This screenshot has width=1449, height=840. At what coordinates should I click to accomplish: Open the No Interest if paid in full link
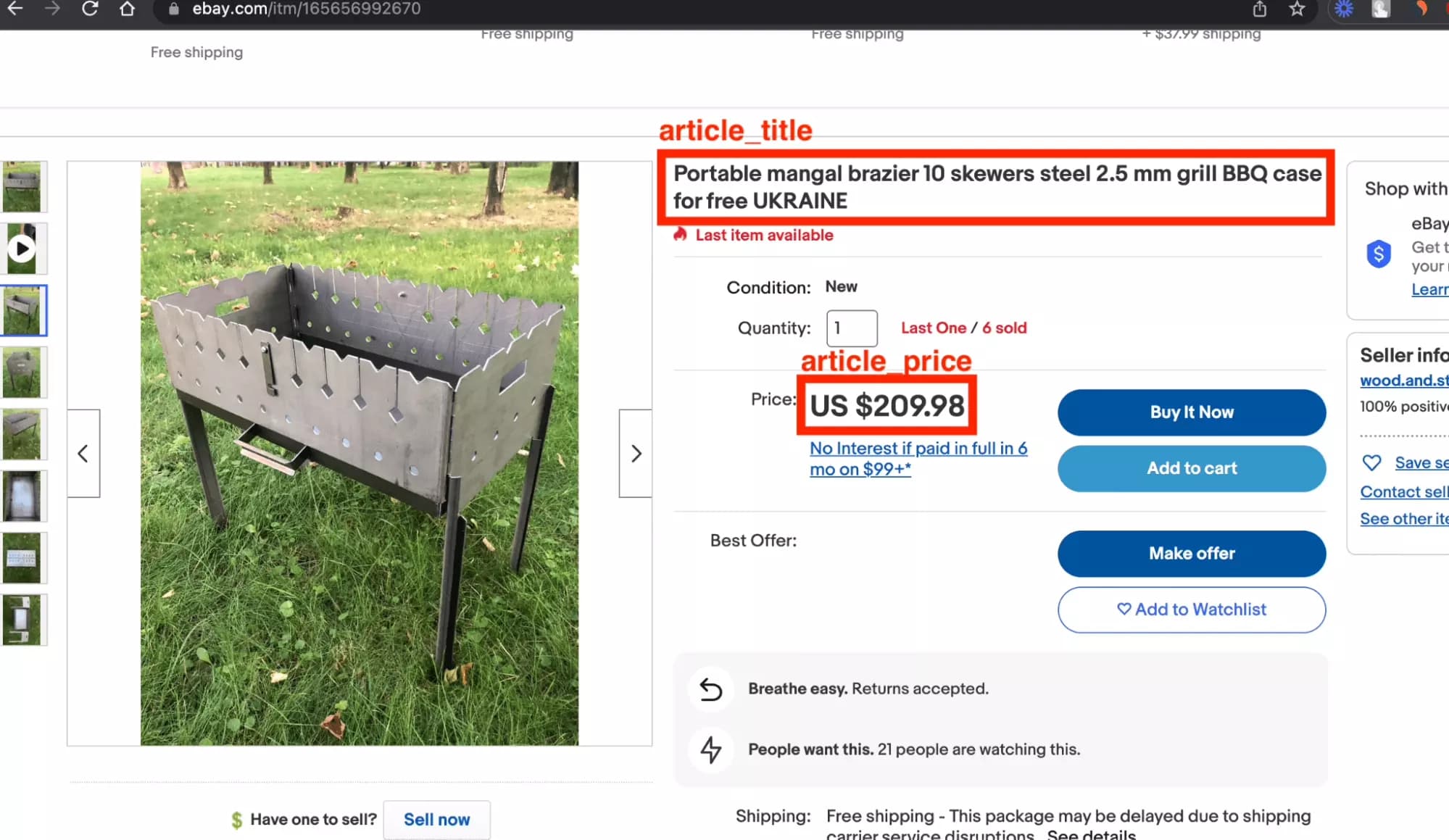[x=918, y=448]
